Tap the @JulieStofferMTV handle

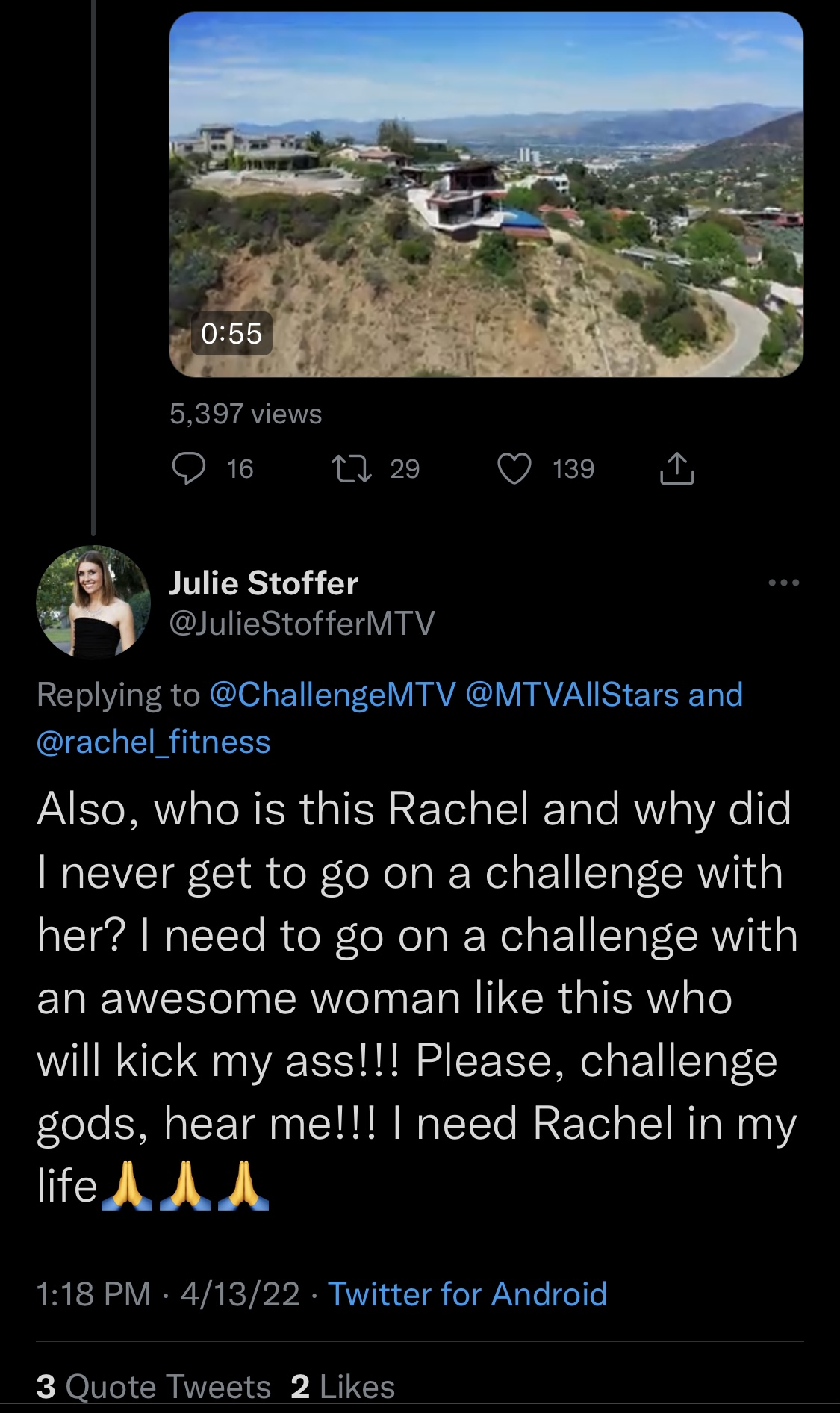(302, 624)
